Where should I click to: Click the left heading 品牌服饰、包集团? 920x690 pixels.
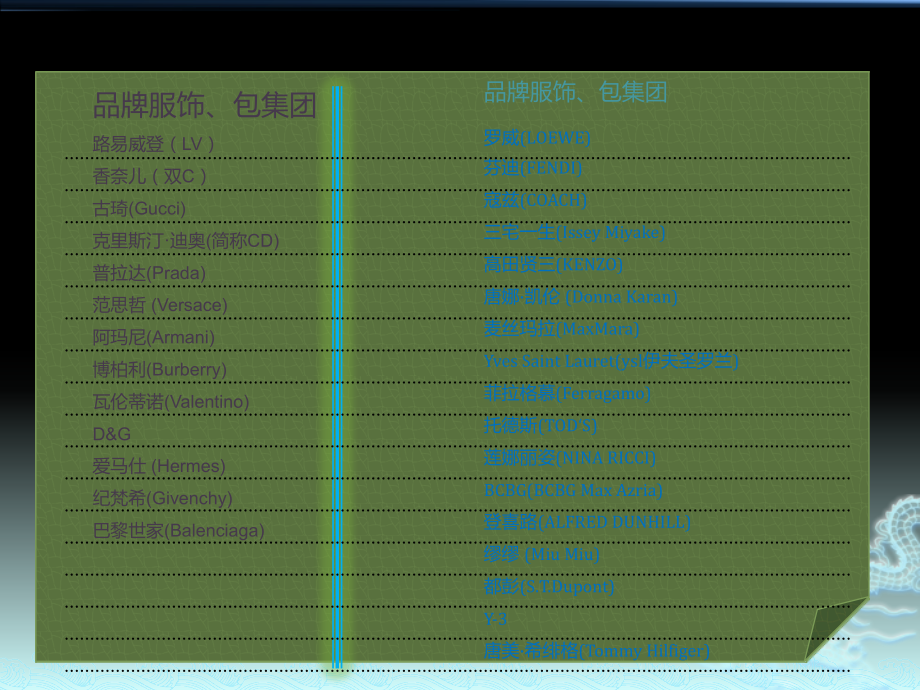point(205,106)
